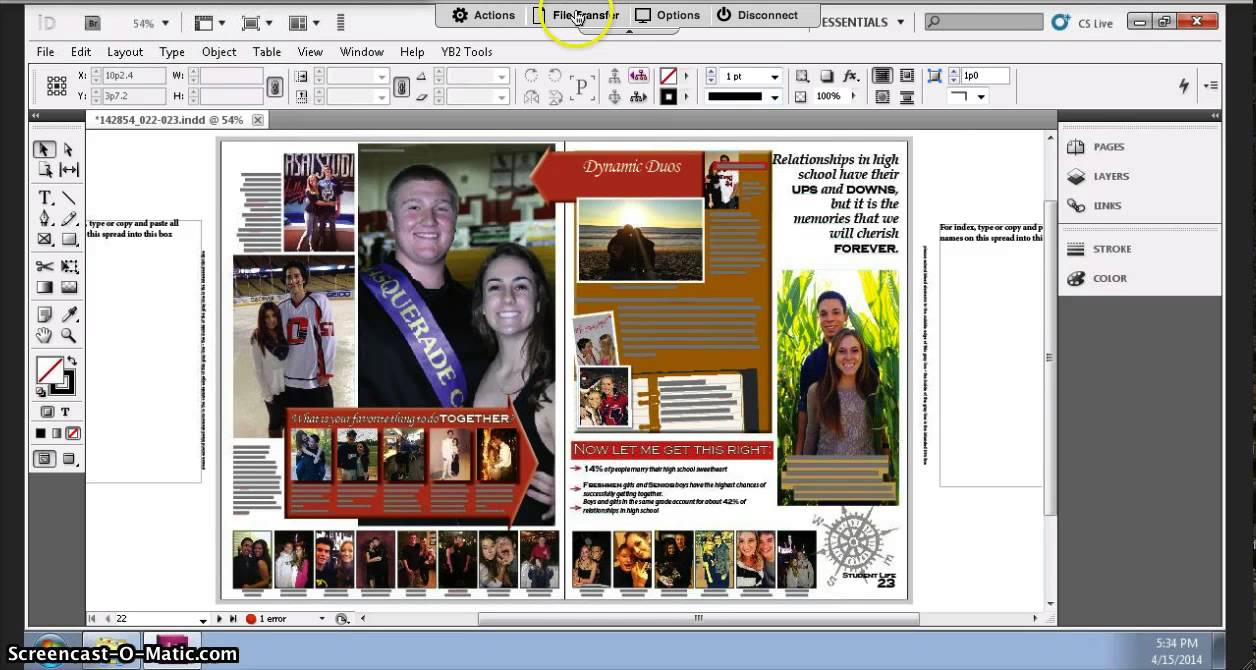1256x670 pixels.
Task: Toggle Formatting affects text button
Action: coord(65,412)
